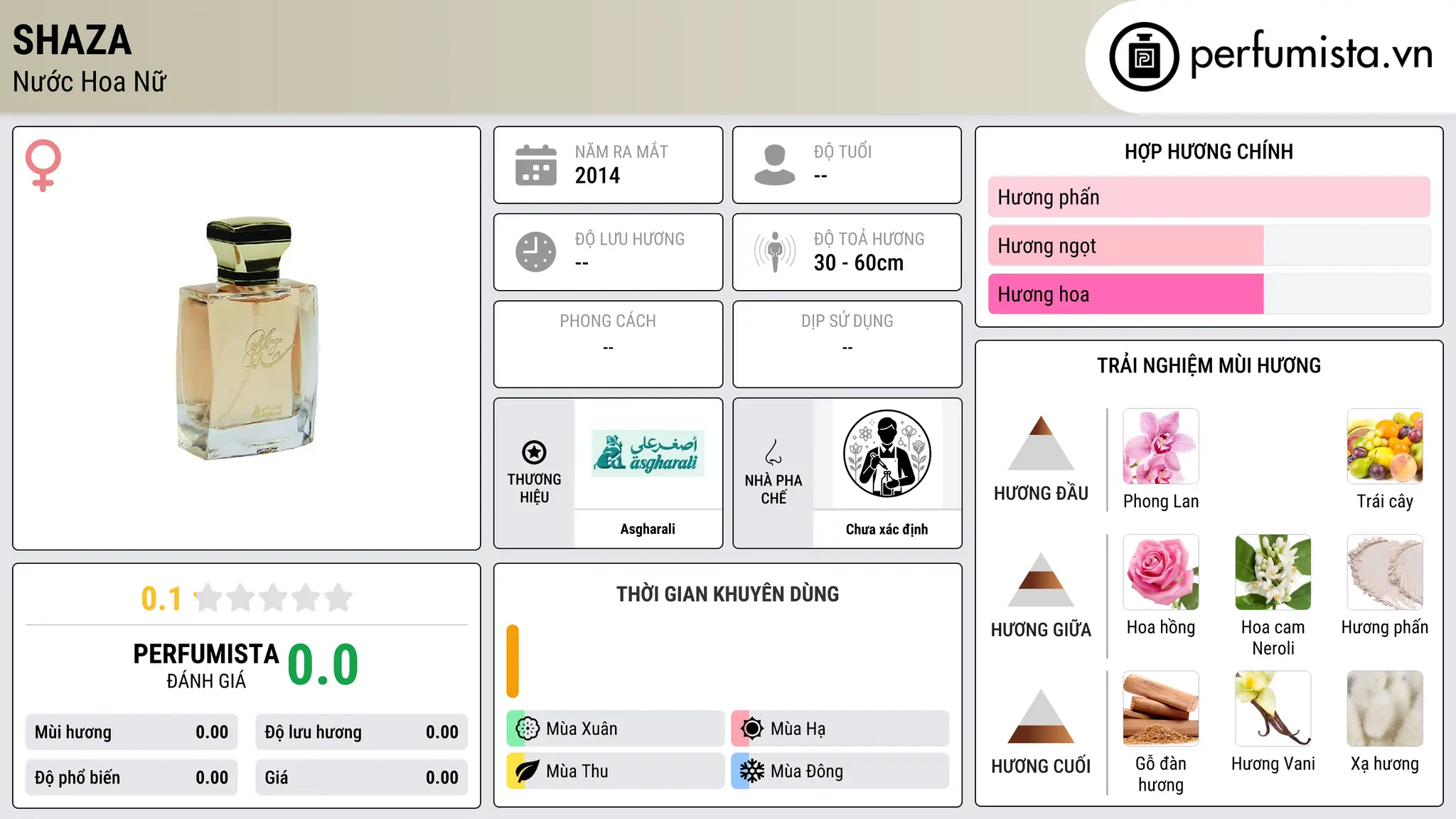Click the Hương phấn accord bar
1456x819 pixels.
(x=1209, y=197)
